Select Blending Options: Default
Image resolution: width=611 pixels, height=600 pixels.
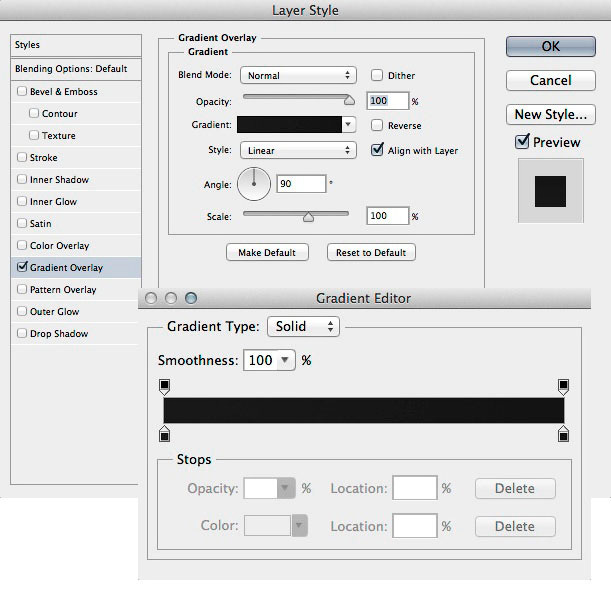pos(71,69)
